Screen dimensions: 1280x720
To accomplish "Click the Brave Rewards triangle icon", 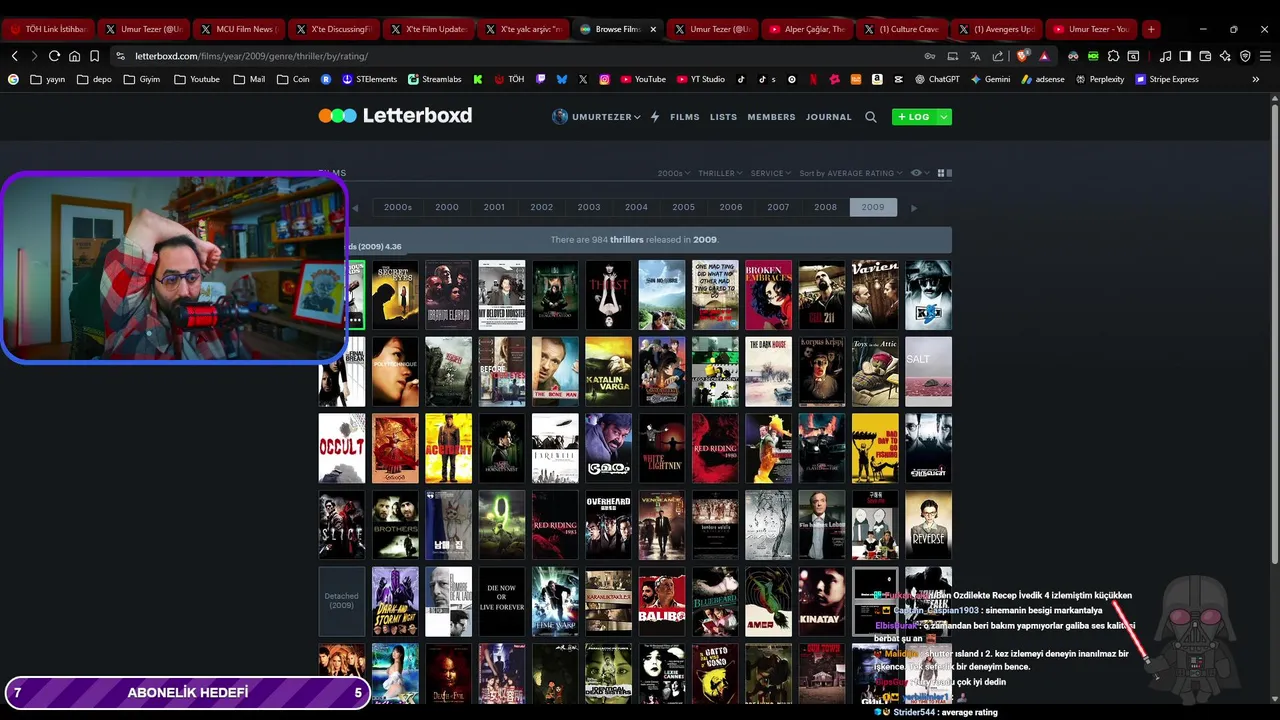I will pyautogui.click(x=1044, y=56).
